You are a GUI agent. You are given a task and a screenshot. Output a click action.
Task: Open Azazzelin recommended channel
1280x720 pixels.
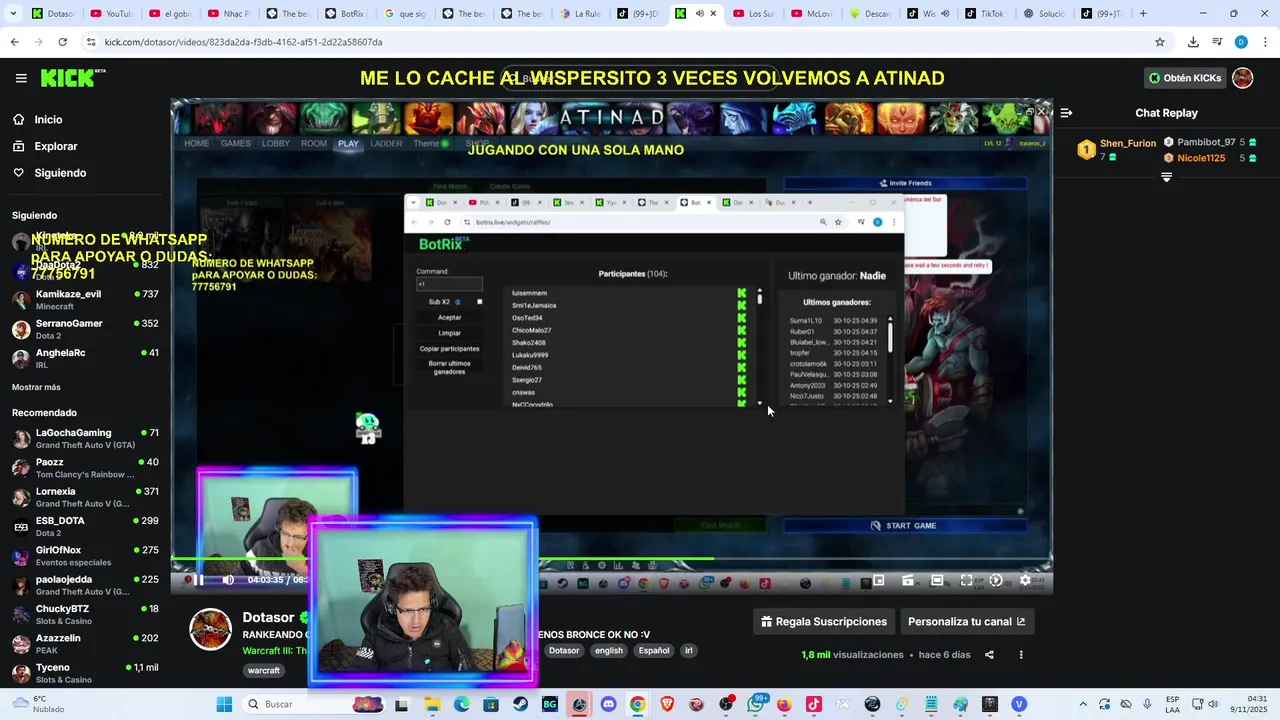pos(85,644)
